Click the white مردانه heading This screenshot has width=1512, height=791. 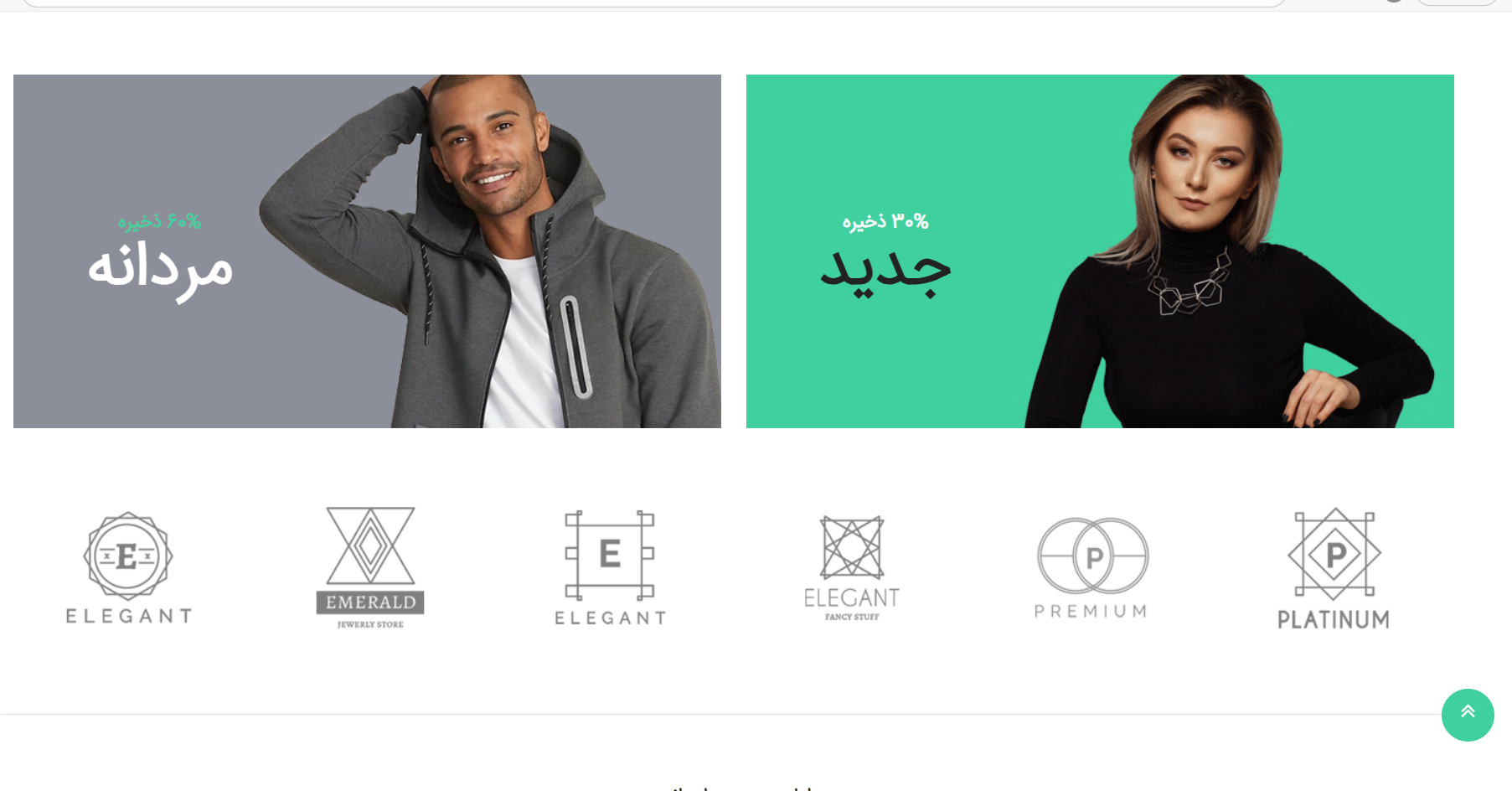click(160, 269)
